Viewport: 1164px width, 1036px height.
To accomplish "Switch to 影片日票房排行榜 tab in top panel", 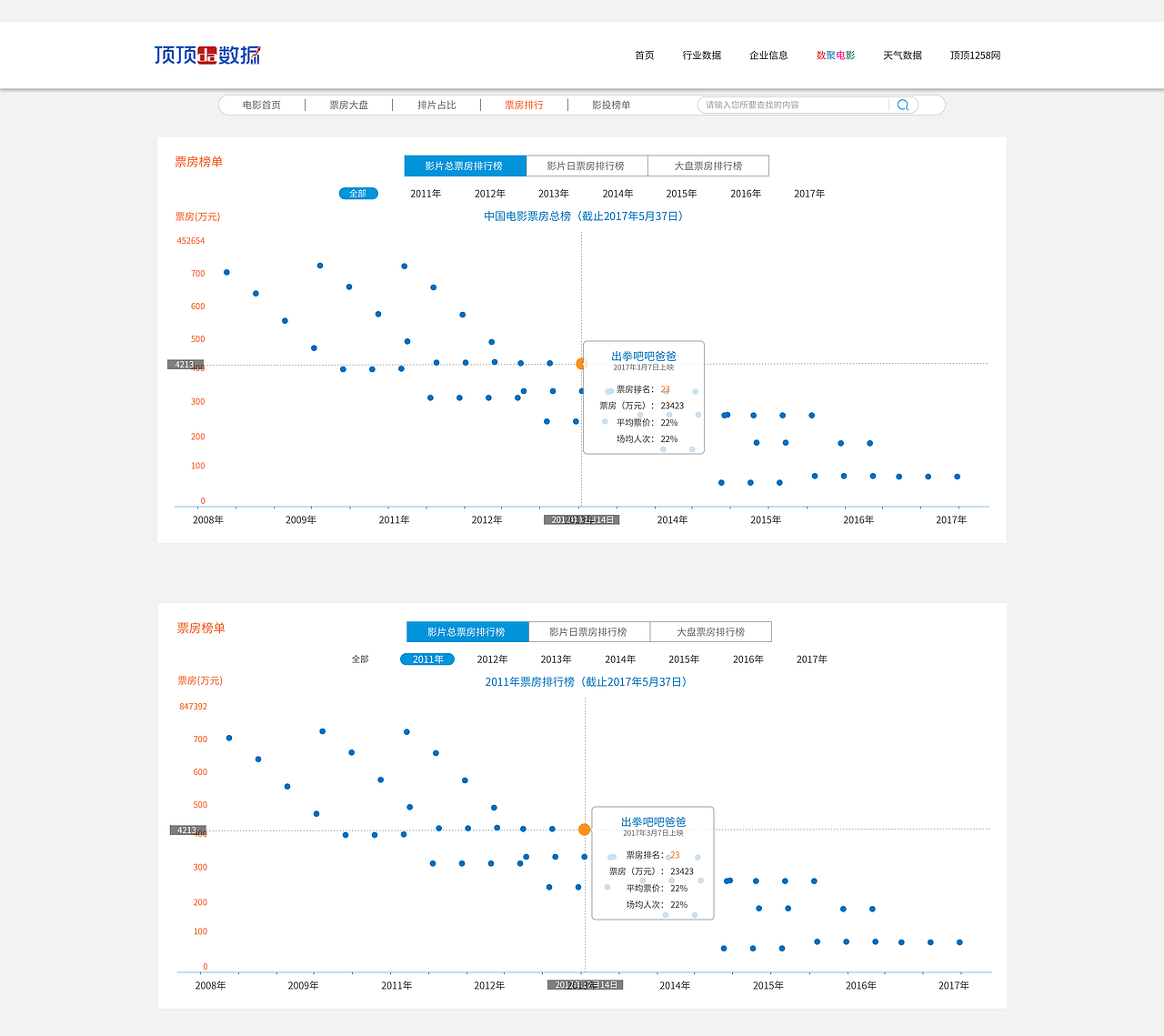I will click(x=587, y=166).
